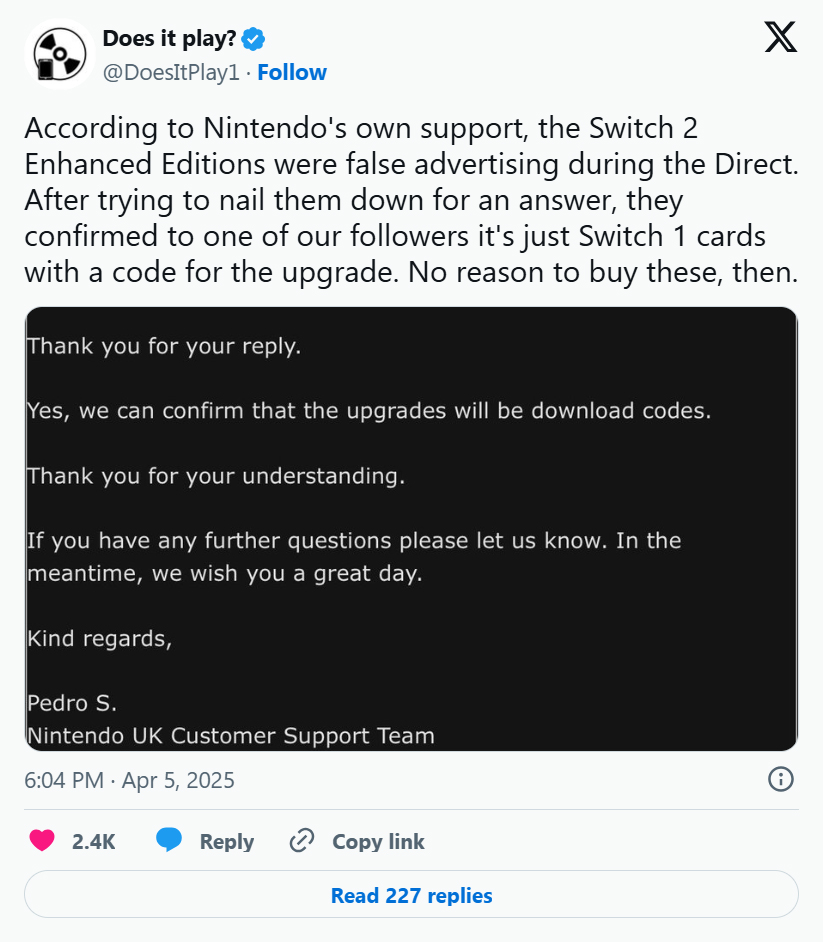Screen dimensions: 823x942
Task: Open the Does it play? profile avatar
Action: (59, 55)
